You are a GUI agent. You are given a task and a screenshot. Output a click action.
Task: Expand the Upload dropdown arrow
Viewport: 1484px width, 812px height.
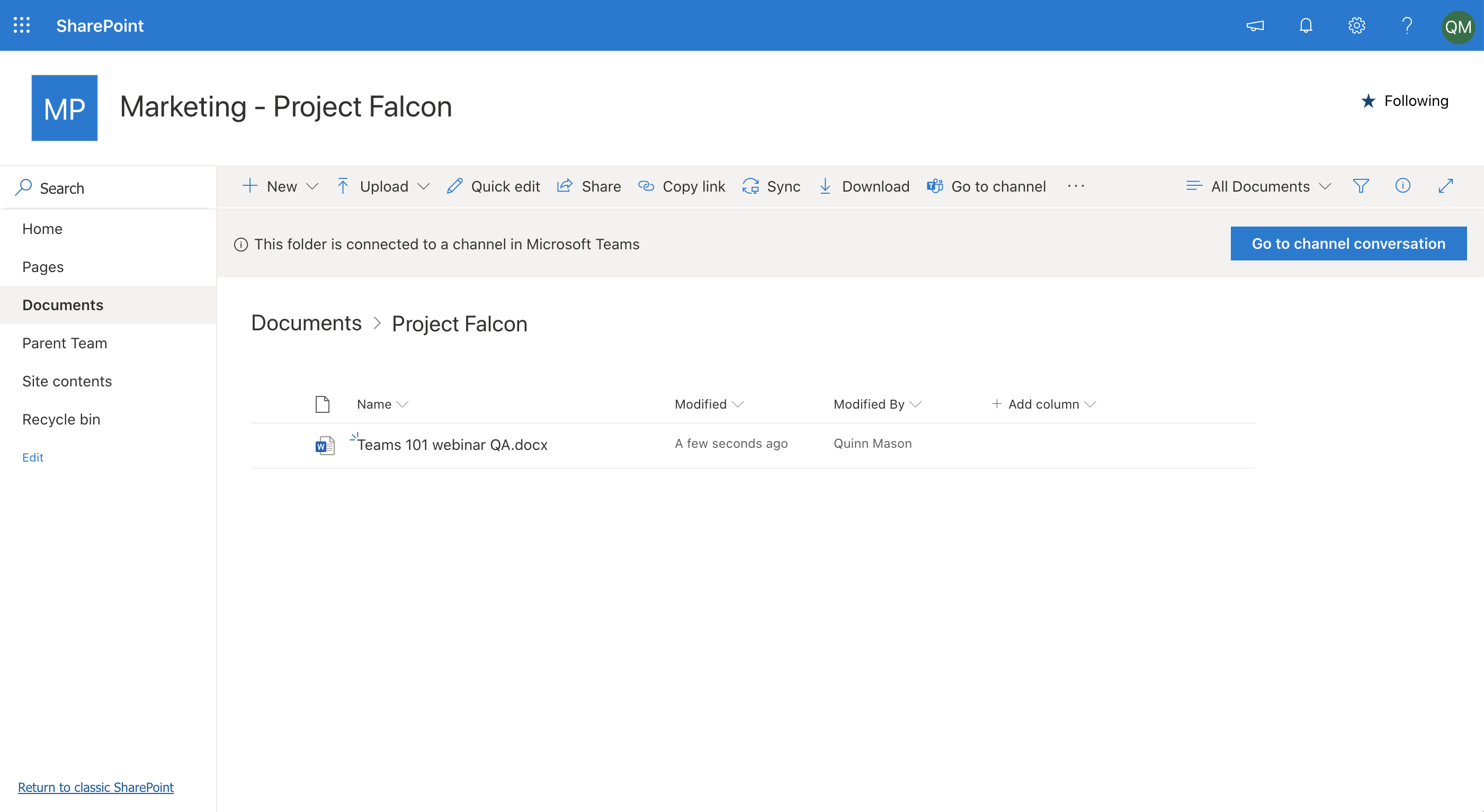click(423, 185)
